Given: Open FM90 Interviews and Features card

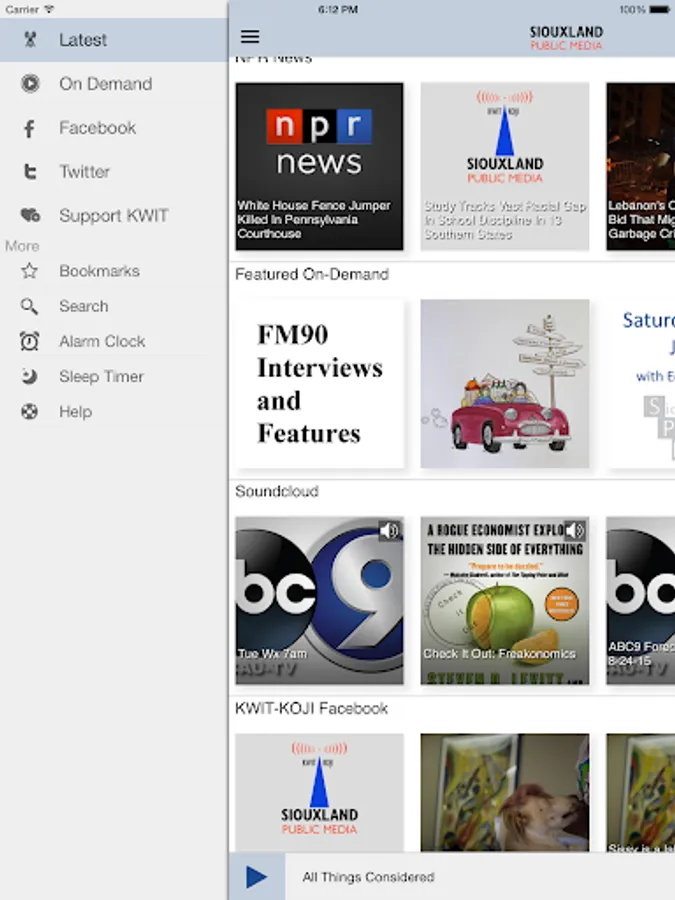Looking at the screenshot, I should 319,383.
